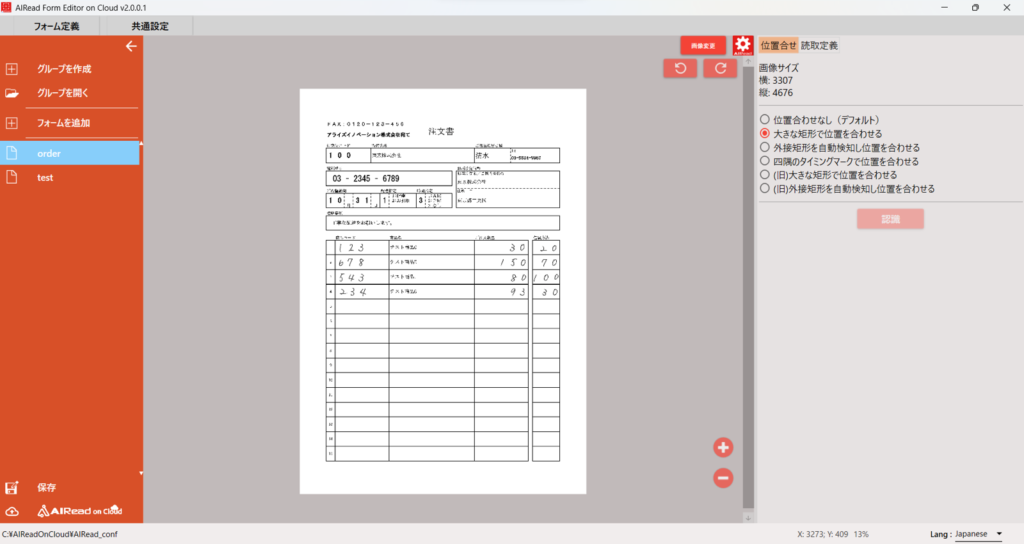The image size is (1024, 544).
Task: Select 位置合わせなし（デフォルト） radio option
Action: click(765, 120)
